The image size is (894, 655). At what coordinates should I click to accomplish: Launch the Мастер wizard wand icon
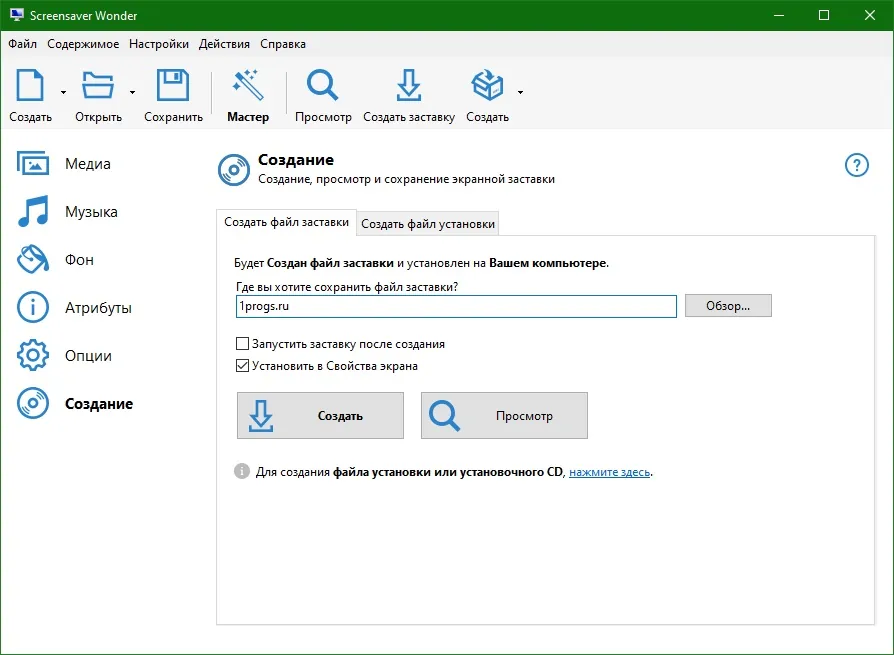[248, 86]
